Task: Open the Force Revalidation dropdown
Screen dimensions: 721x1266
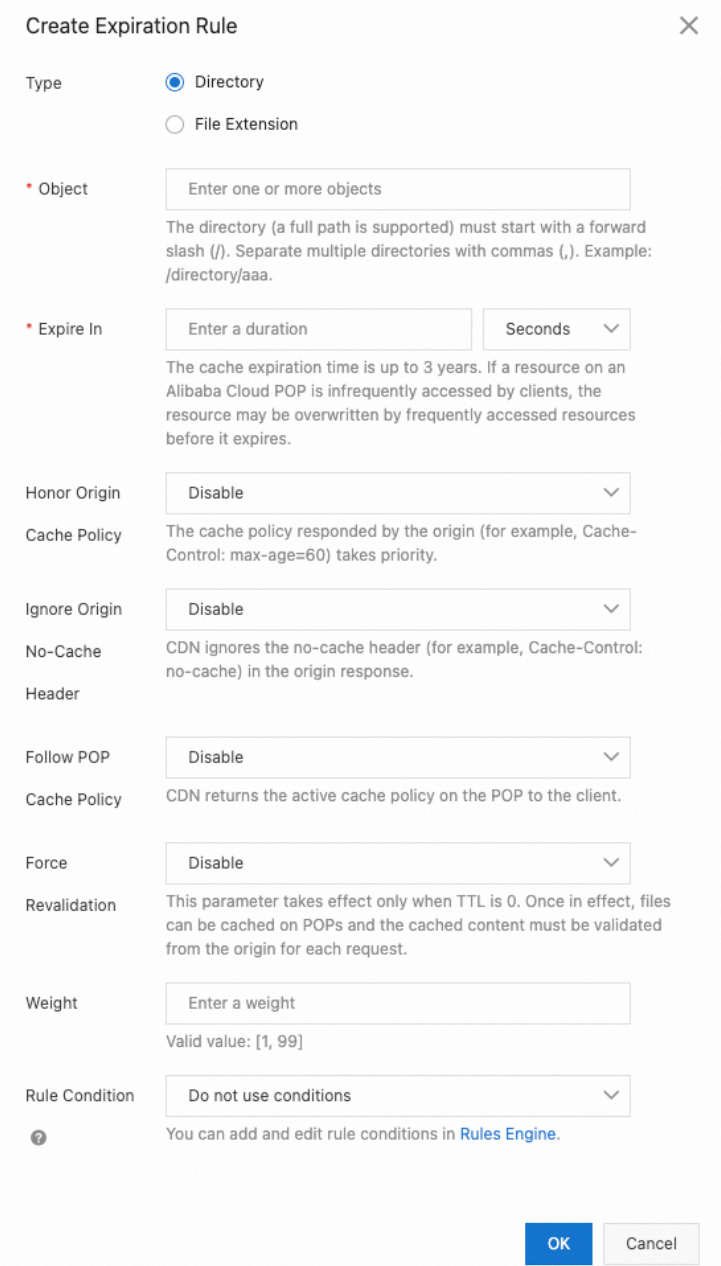Action: (397, 863)
